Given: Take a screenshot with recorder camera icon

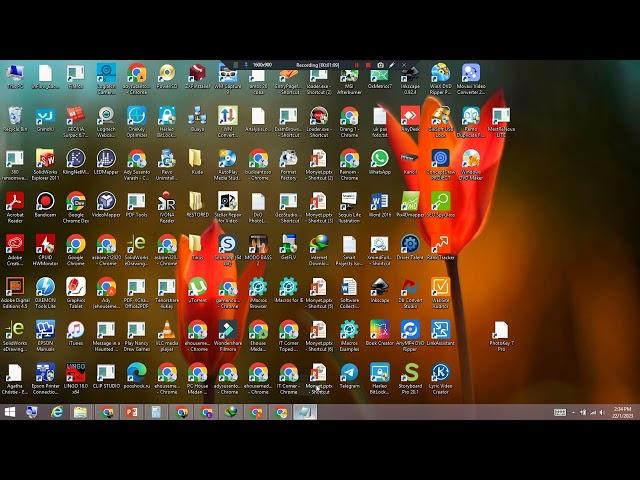Looking at the screenshot, I should click(x=380, y=65).
